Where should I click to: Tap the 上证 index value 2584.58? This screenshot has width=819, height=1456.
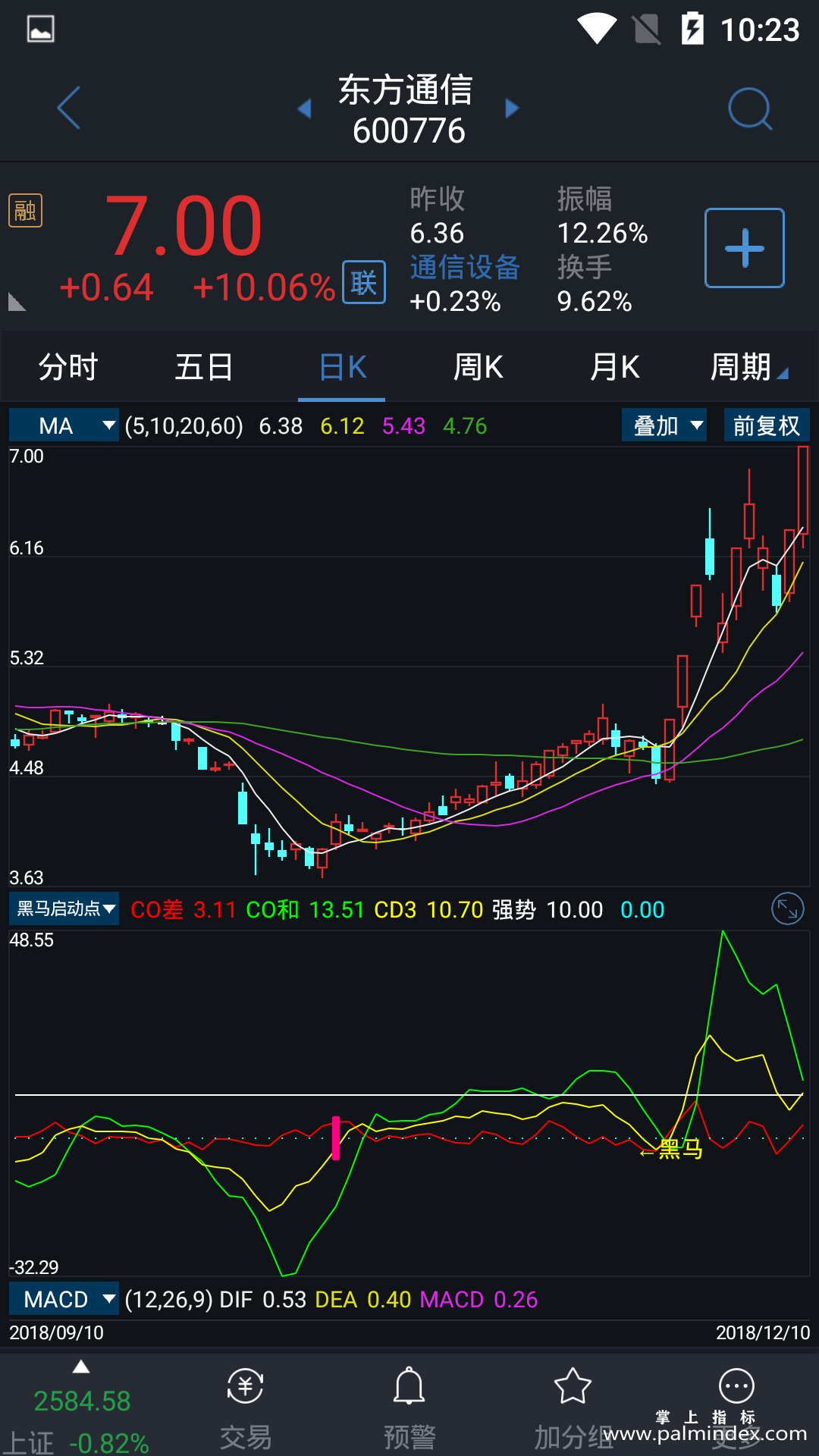[x=82, y=1401]
